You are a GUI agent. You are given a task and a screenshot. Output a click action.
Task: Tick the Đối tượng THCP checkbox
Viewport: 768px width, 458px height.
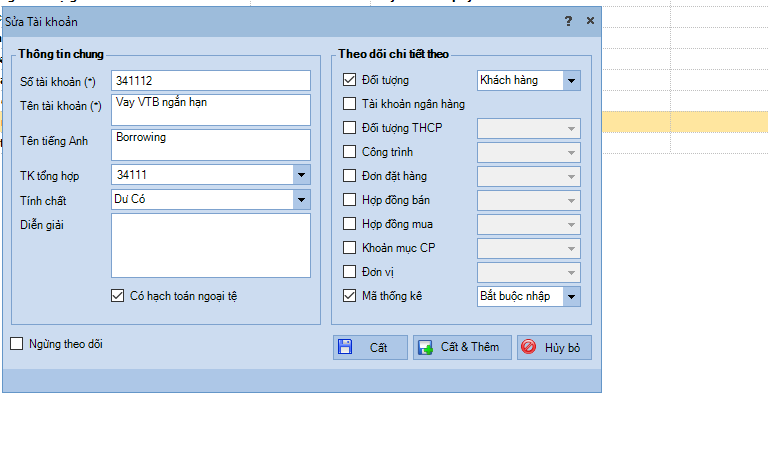349,128
